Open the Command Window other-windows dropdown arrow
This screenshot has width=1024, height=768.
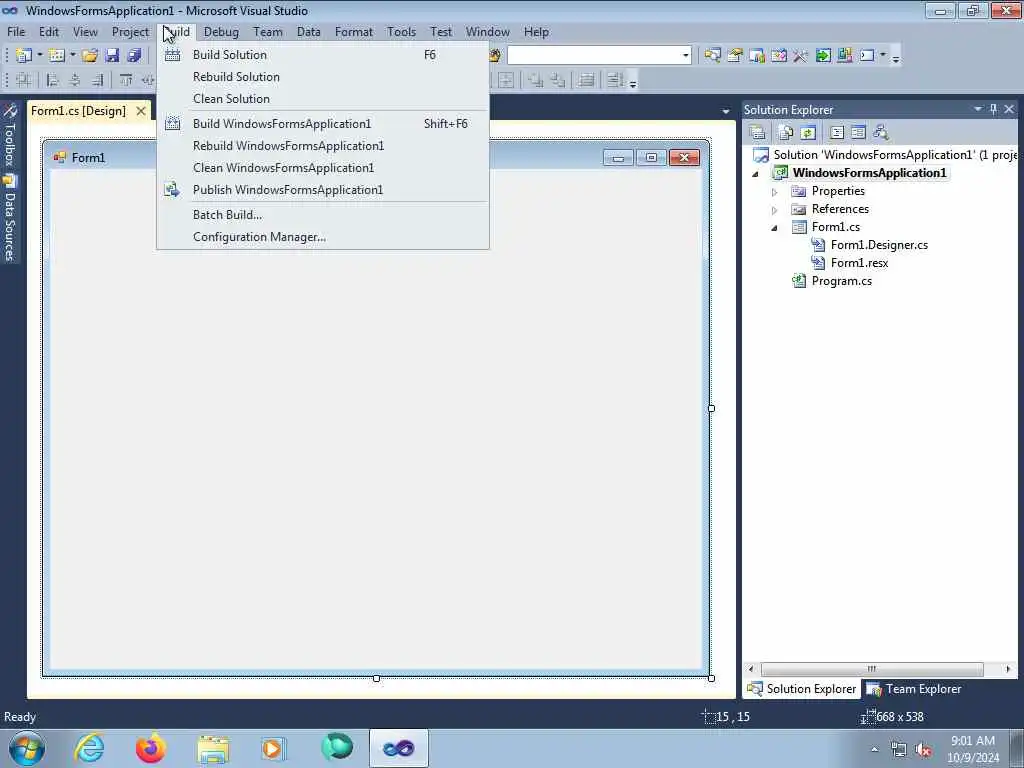[882, 56]
